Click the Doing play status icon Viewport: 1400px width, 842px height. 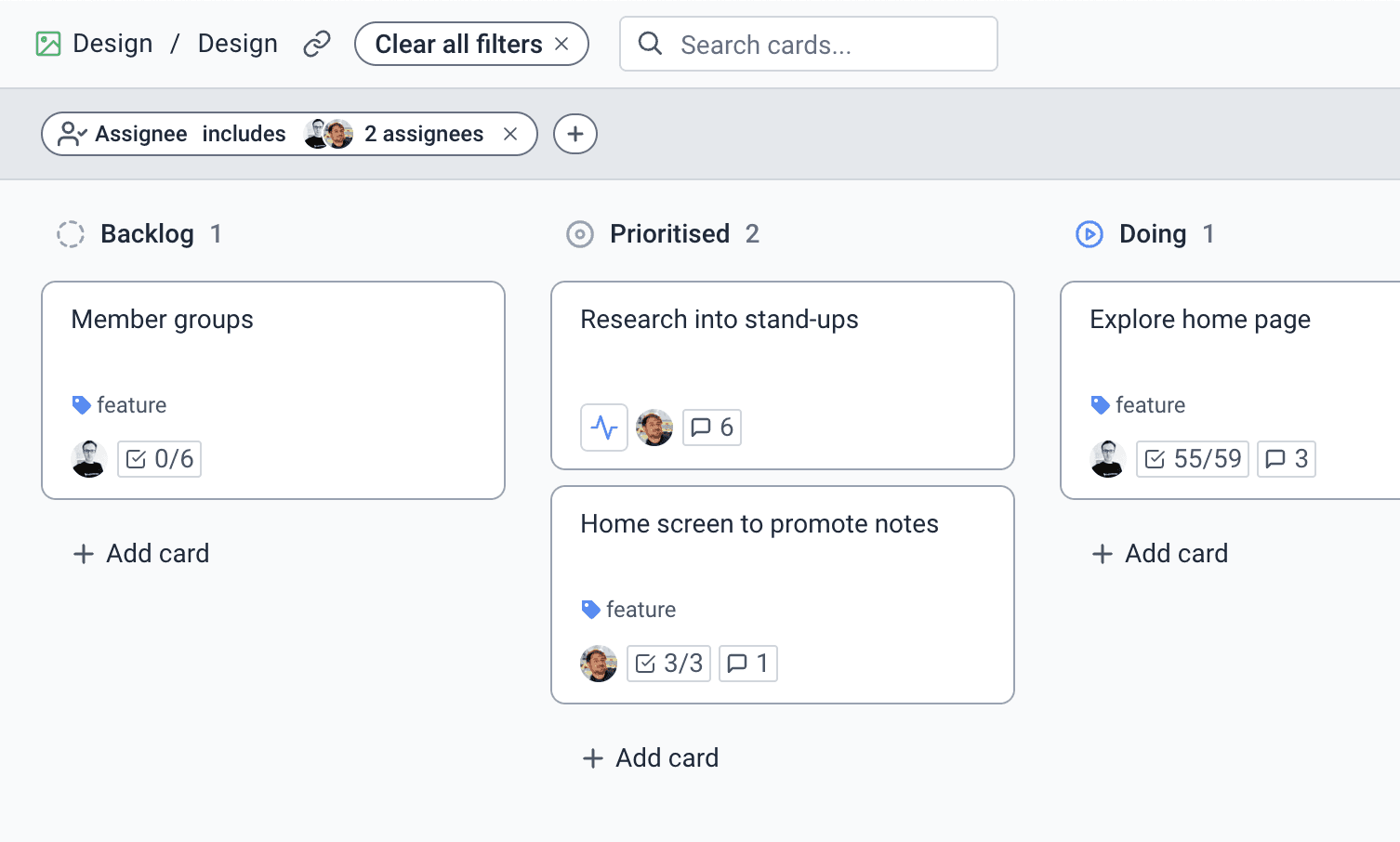pos(1090,234)
